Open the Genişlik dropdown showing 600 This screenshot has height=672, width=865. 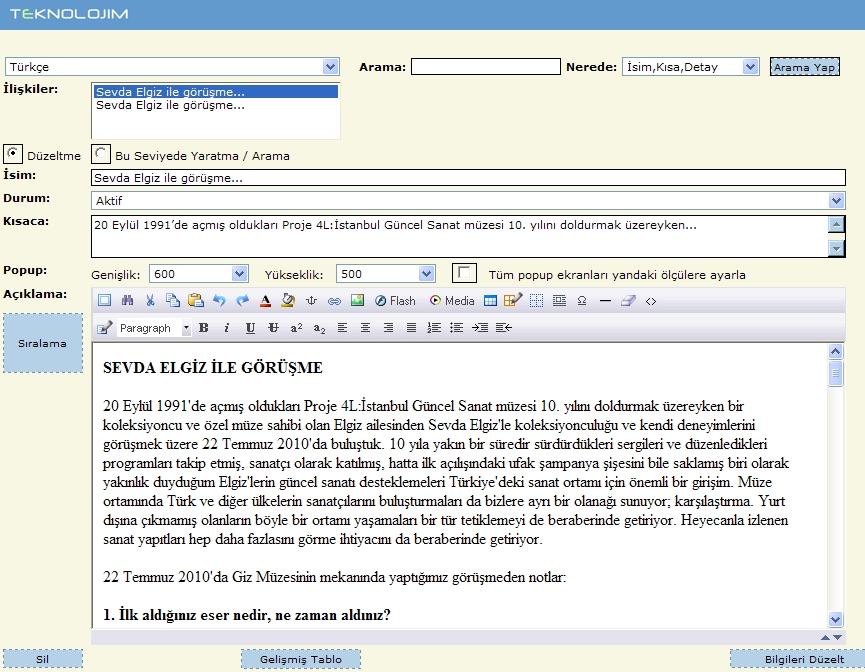[x=239, y=274]
